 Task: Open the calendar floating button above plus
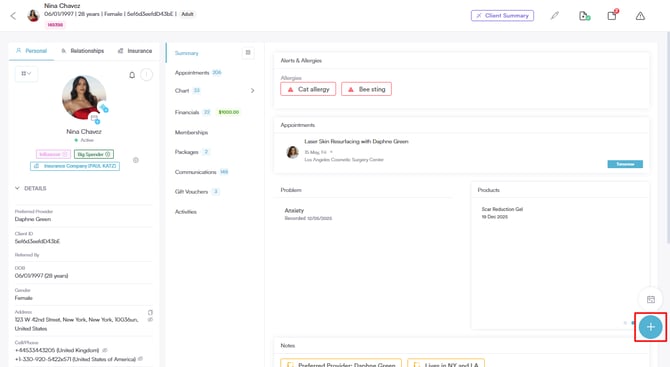[650, 299]
